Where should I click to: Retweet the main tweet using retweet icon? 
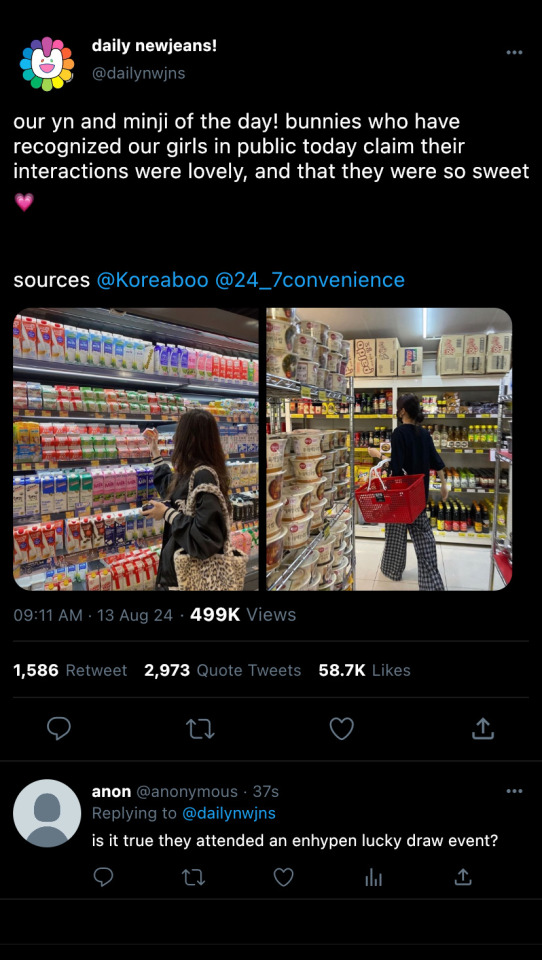pyautogui.click(x=200, y=729)
